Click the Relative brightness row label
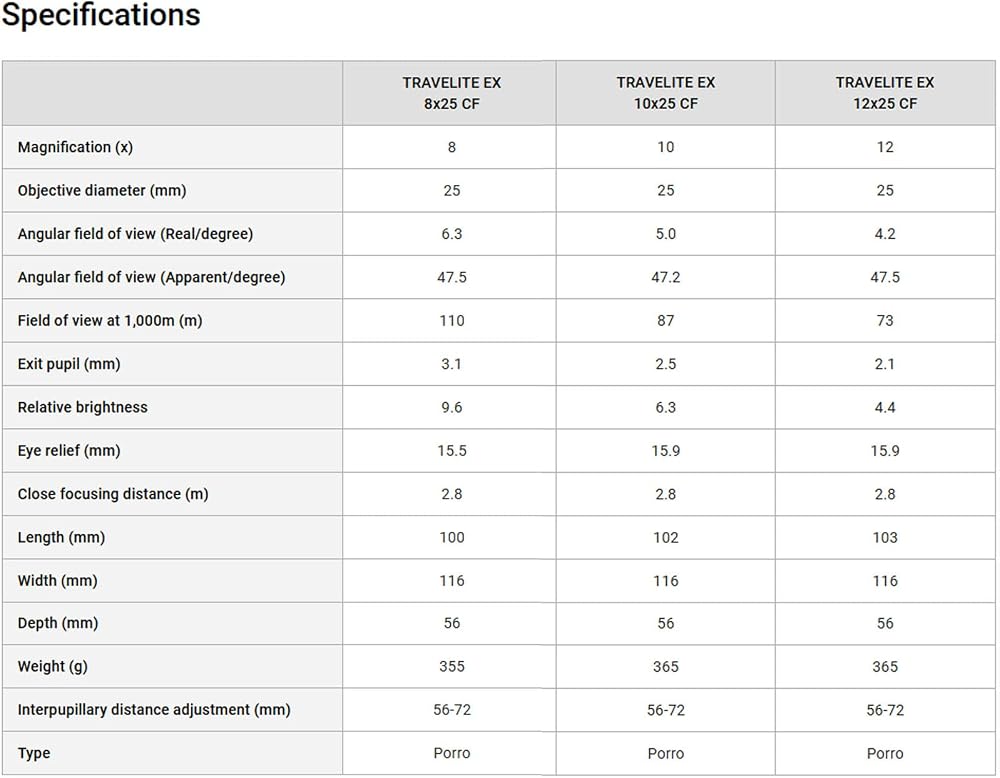The width and height of the screenshot is (1000, 778). (x=82, y=407)
